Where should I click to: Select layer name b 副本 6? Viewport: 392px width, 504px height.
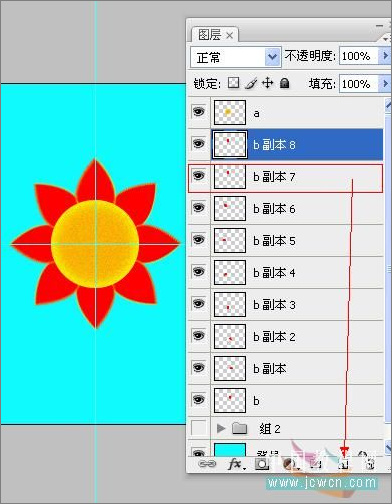(x=274, y=209)
